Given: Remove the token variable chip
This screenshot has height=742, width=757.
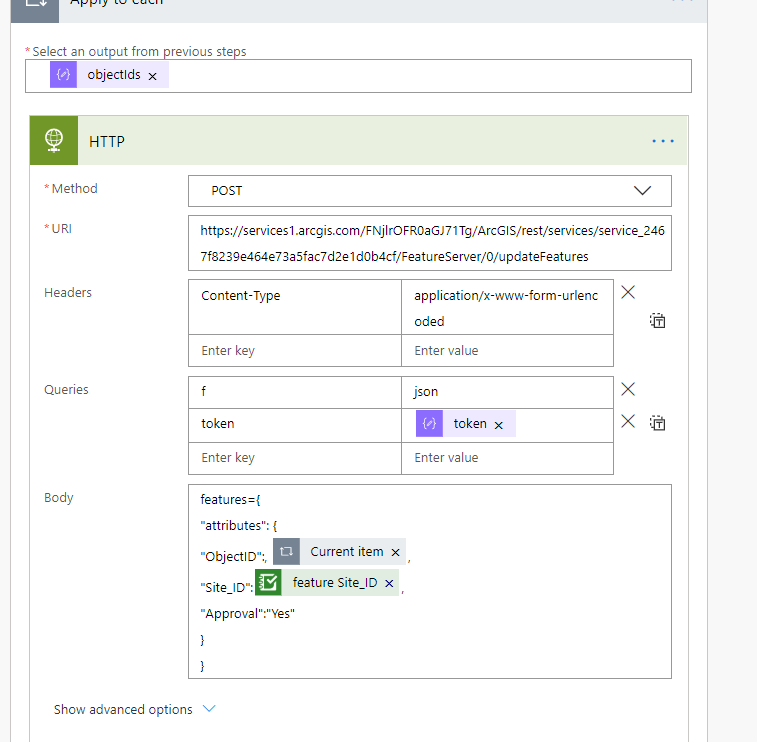Looking at the screenshot, I should click(x=499, y=424).
